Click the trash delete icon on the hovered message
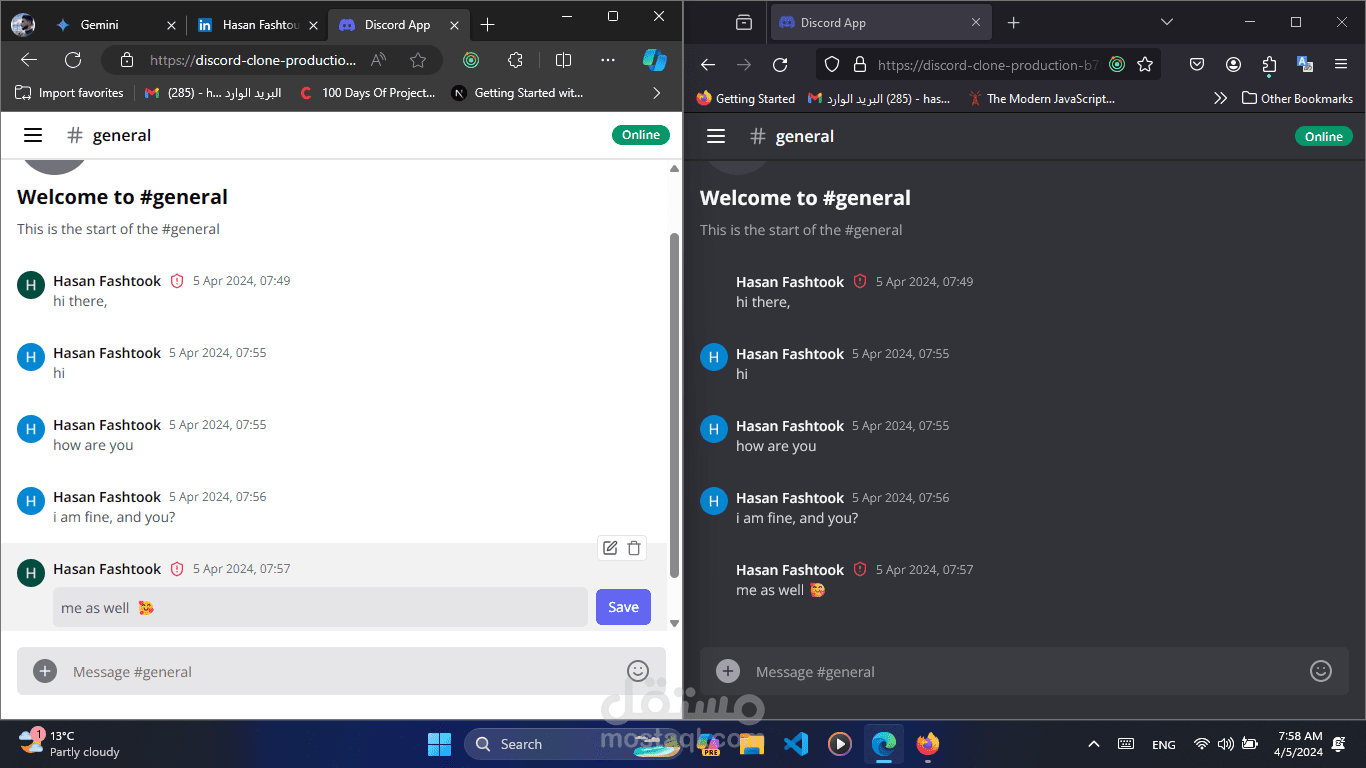This screenshot has height=768, width=1366. click(634, 548)
